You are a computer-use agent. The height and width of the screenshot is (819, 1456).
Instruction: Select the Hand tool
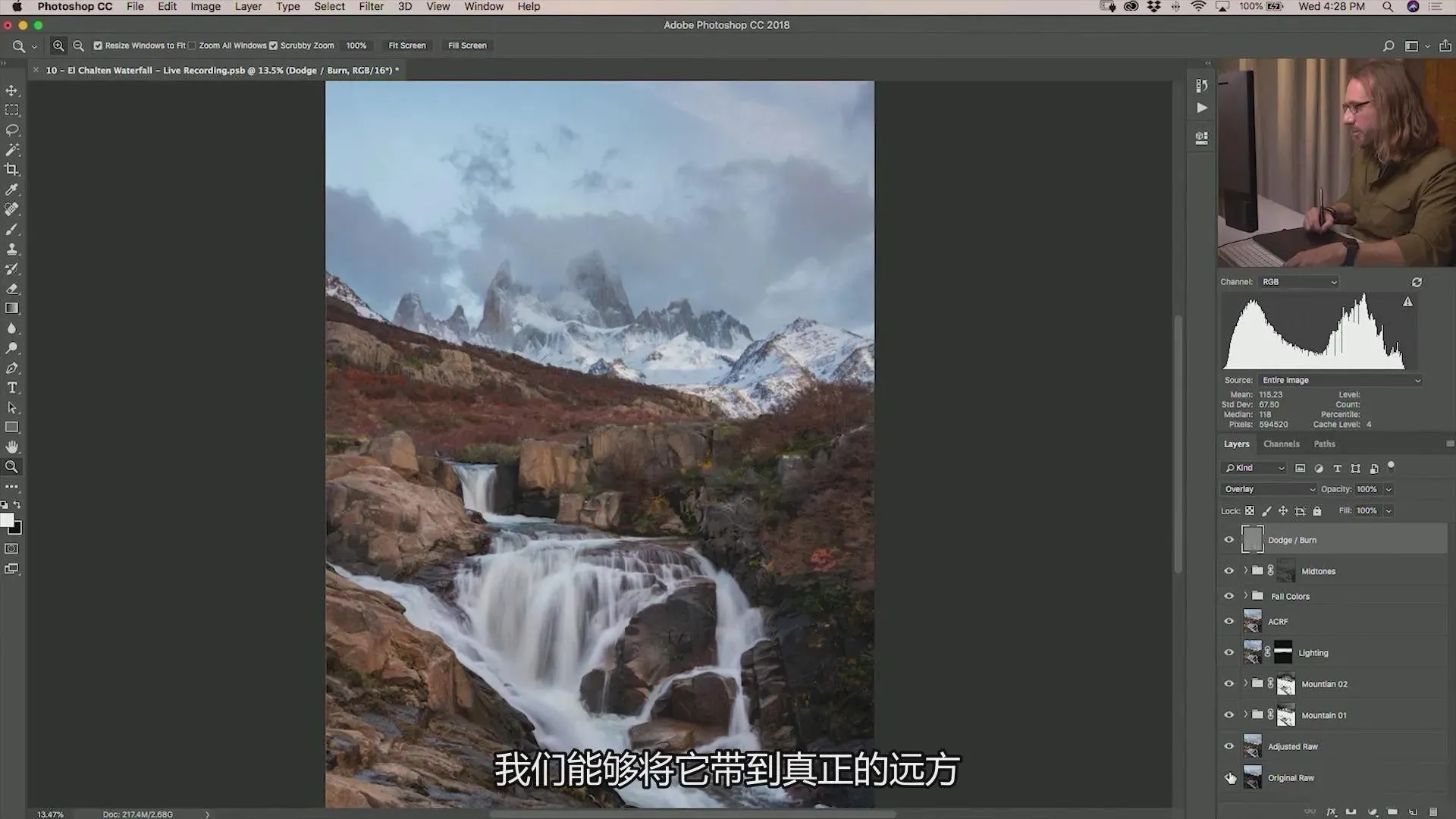[12, 447]
